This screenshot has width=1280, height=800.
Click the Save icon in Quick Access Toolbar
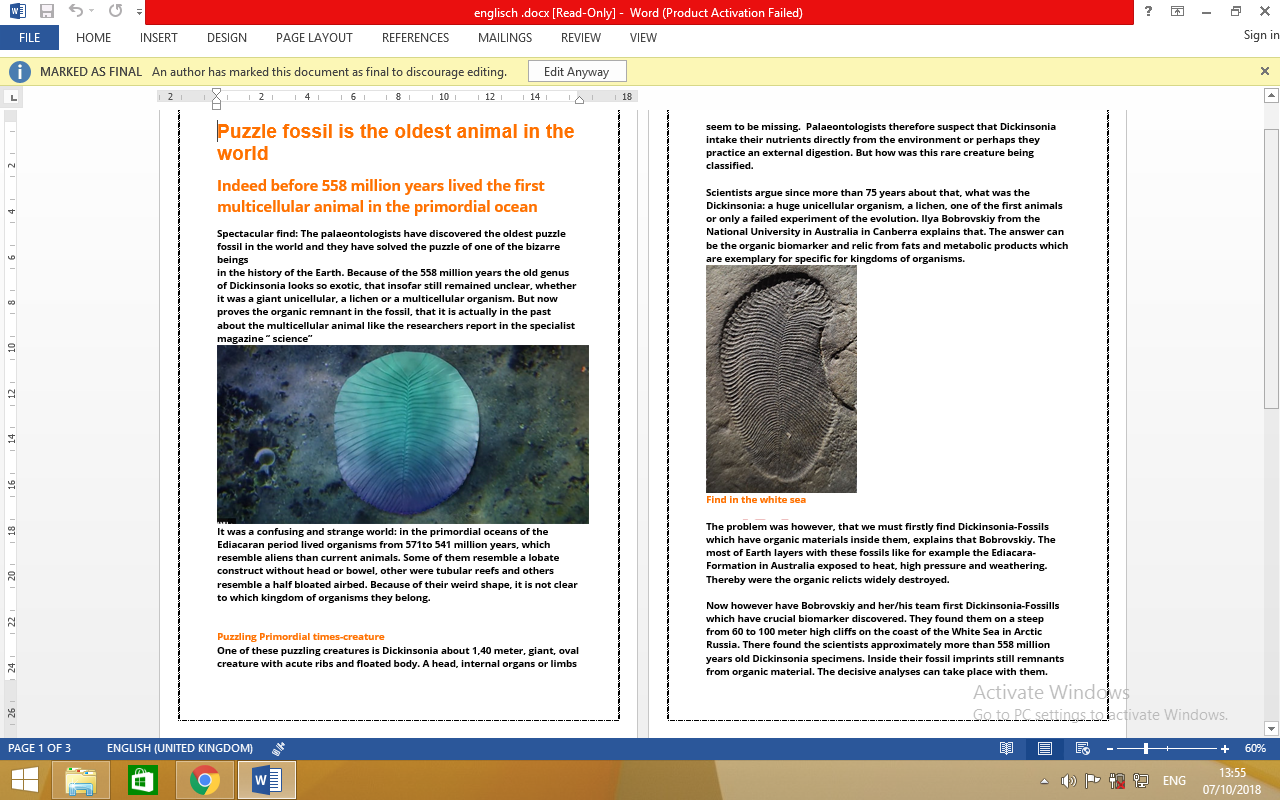coord(46,12)
